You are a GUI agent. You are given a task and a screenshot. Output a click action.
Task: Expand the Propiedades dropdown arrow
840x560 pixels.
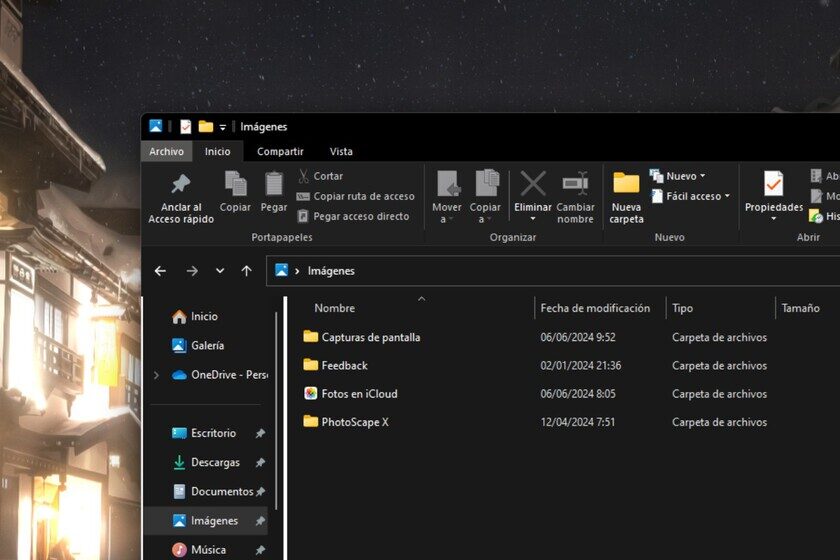[774, 219]
